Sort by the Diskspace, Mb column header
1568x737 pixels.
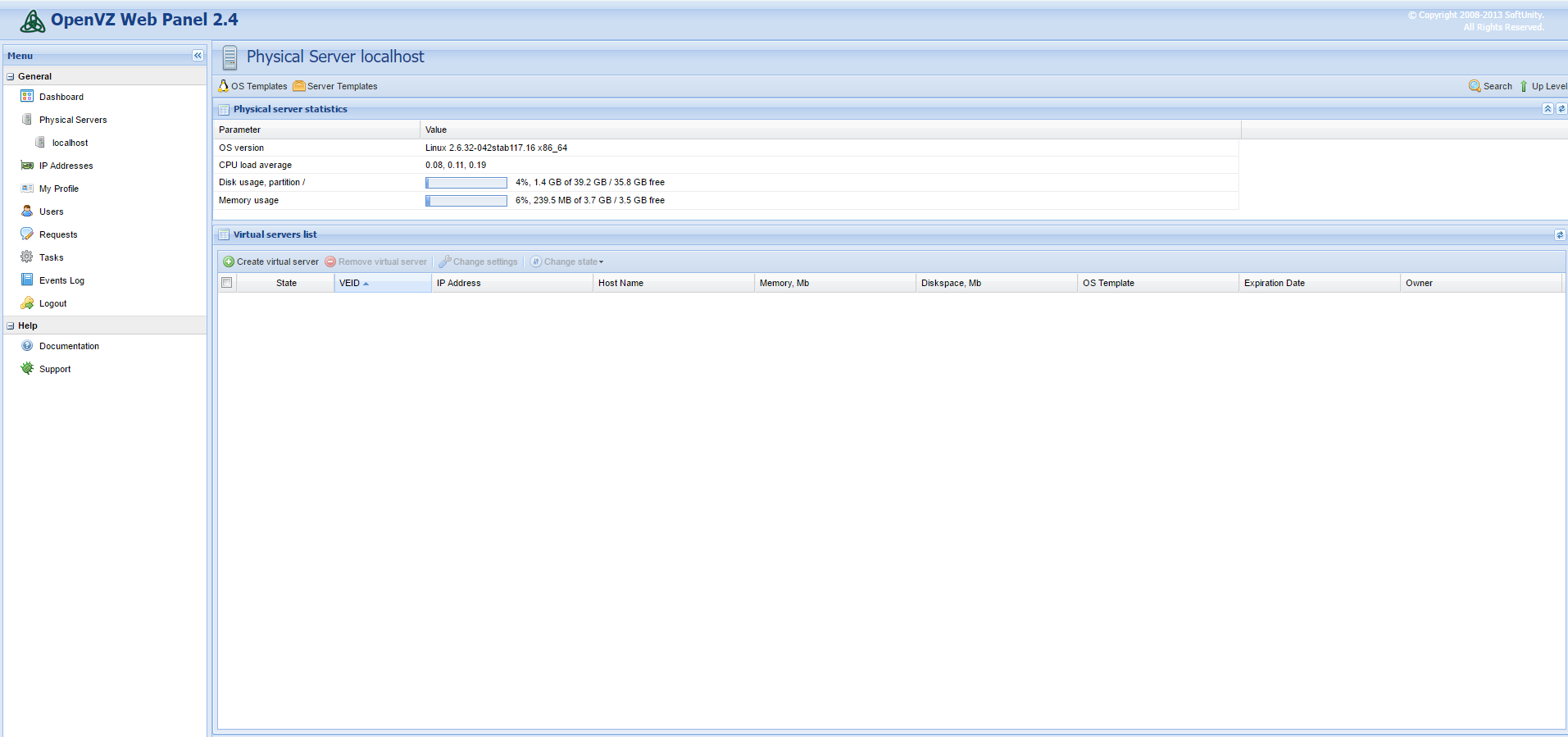coord(997,283)
